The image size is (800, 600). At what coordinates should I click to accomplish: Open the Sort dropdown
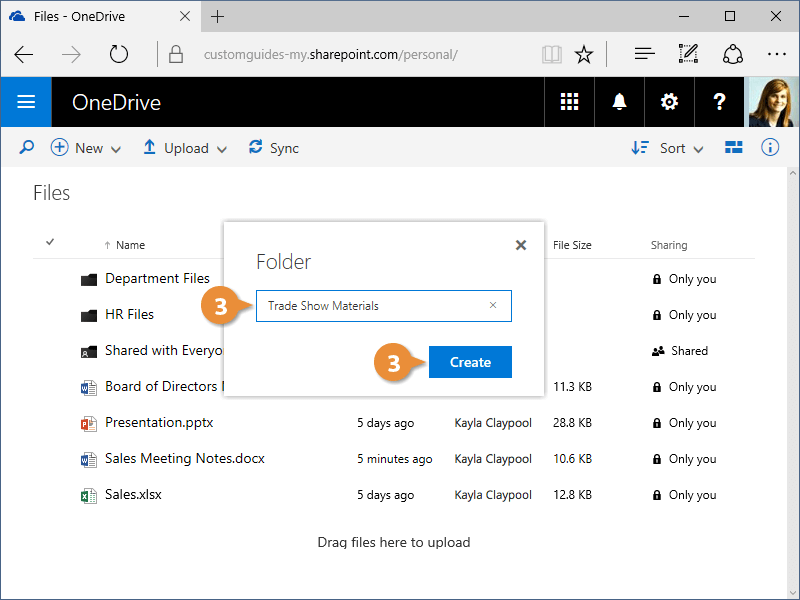[668, 148]
